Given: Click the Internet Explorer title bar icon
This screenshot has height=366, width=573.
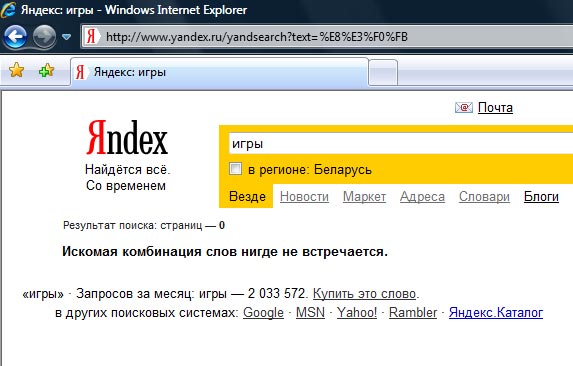Looking at the screenshot, I should coord(8,9).
